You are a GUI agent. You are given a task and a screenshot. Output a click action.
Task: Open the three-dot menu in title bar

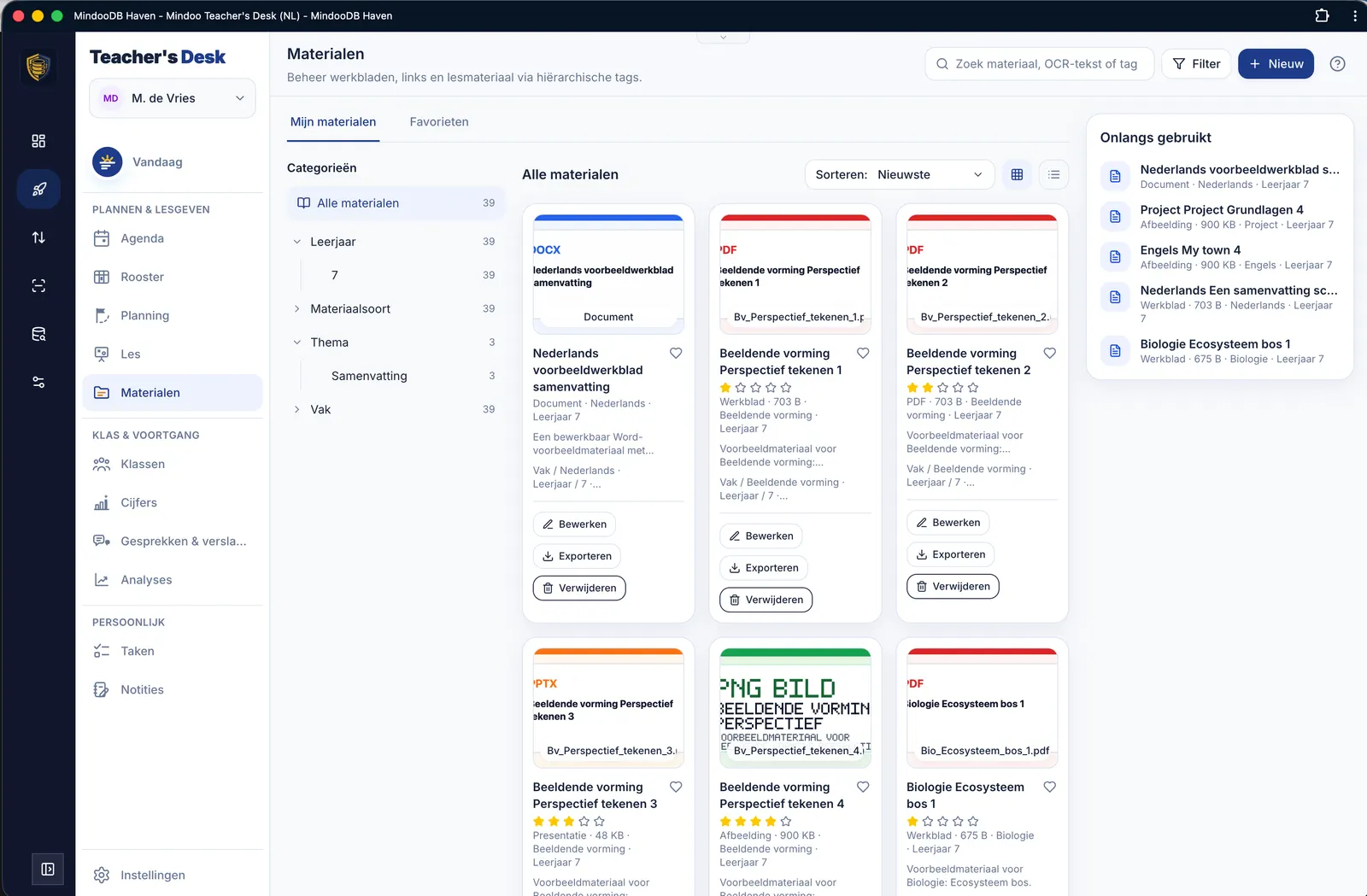point(1355,15)
